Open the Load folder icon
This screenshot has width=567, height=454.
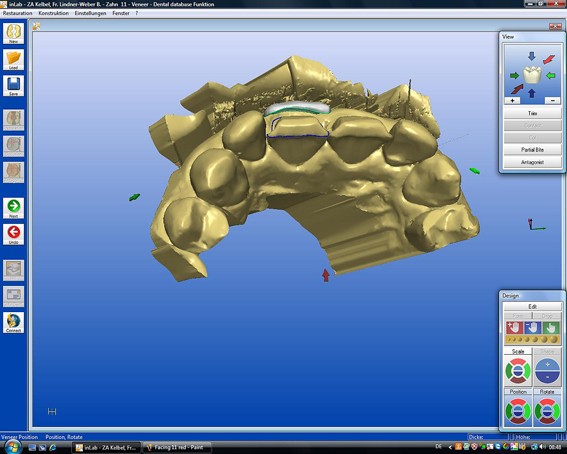(x=13, y=59)
